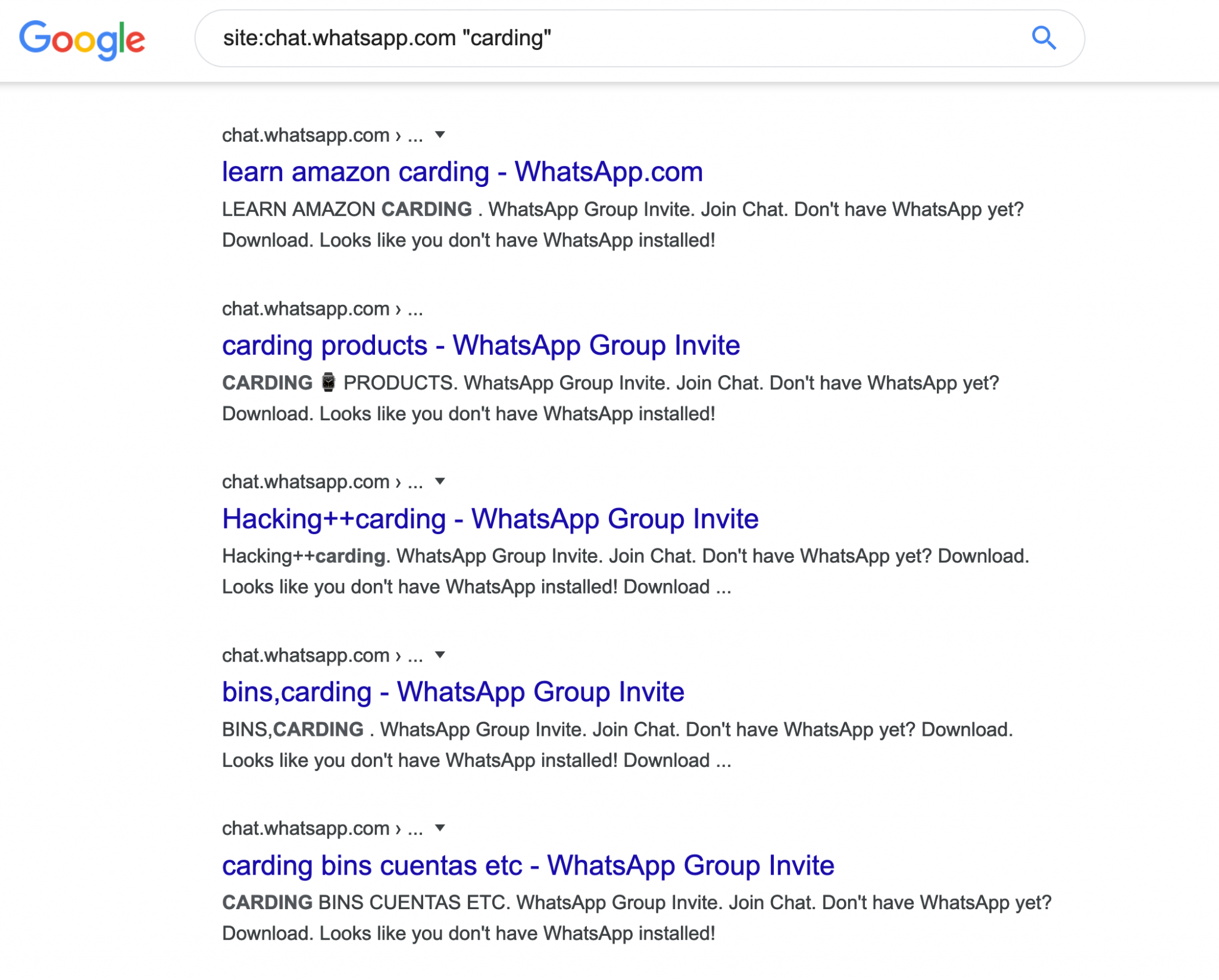The width and height of the screenshot is (1219, 980).
Task: Click the blue search magnifier icon
Action: pyautogui.click(x=1043, y=38)
